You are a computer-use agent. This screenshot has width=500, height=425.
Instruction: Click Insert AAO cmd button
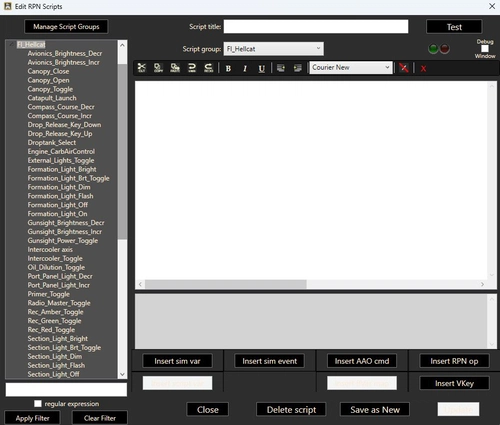pos(362,361)
